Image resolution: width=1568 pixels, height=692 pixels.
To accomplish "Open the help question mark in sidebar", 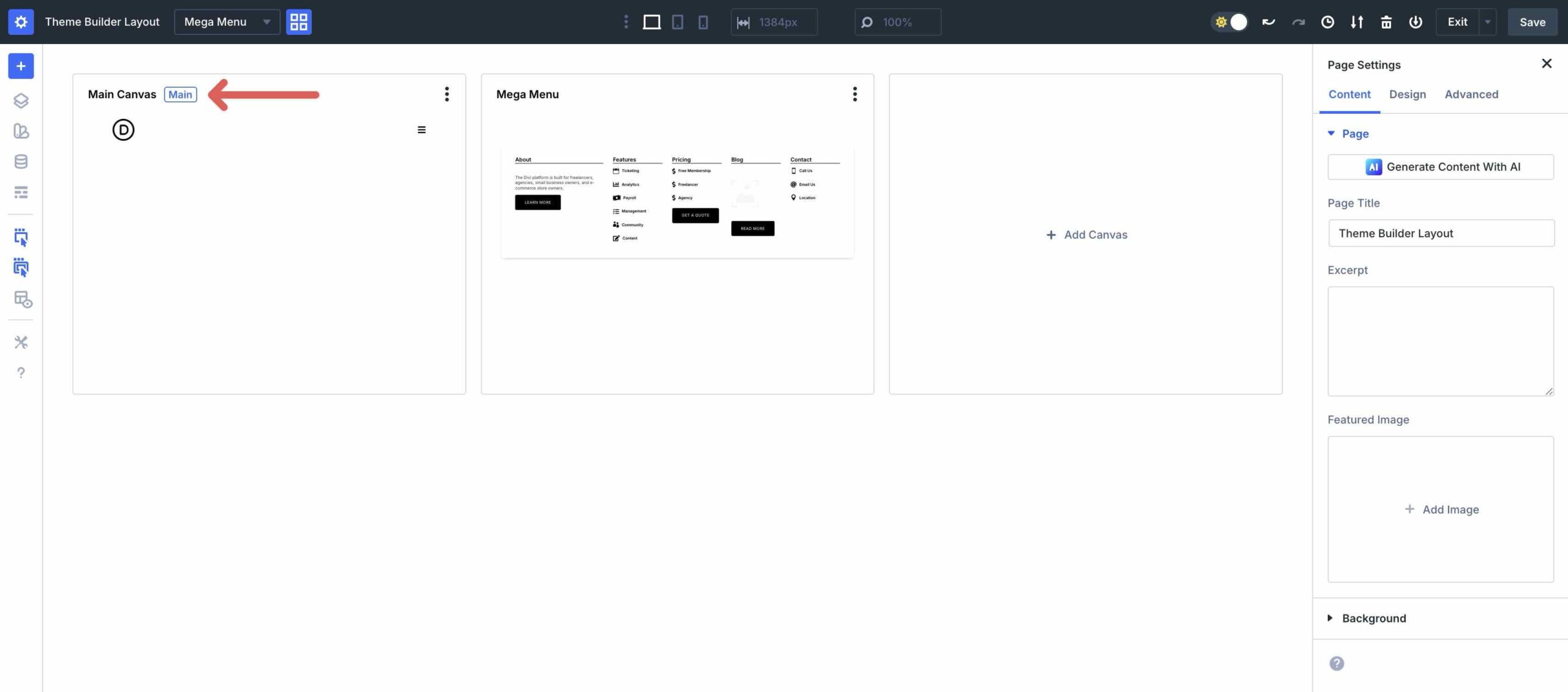I will tap(21, 373).
